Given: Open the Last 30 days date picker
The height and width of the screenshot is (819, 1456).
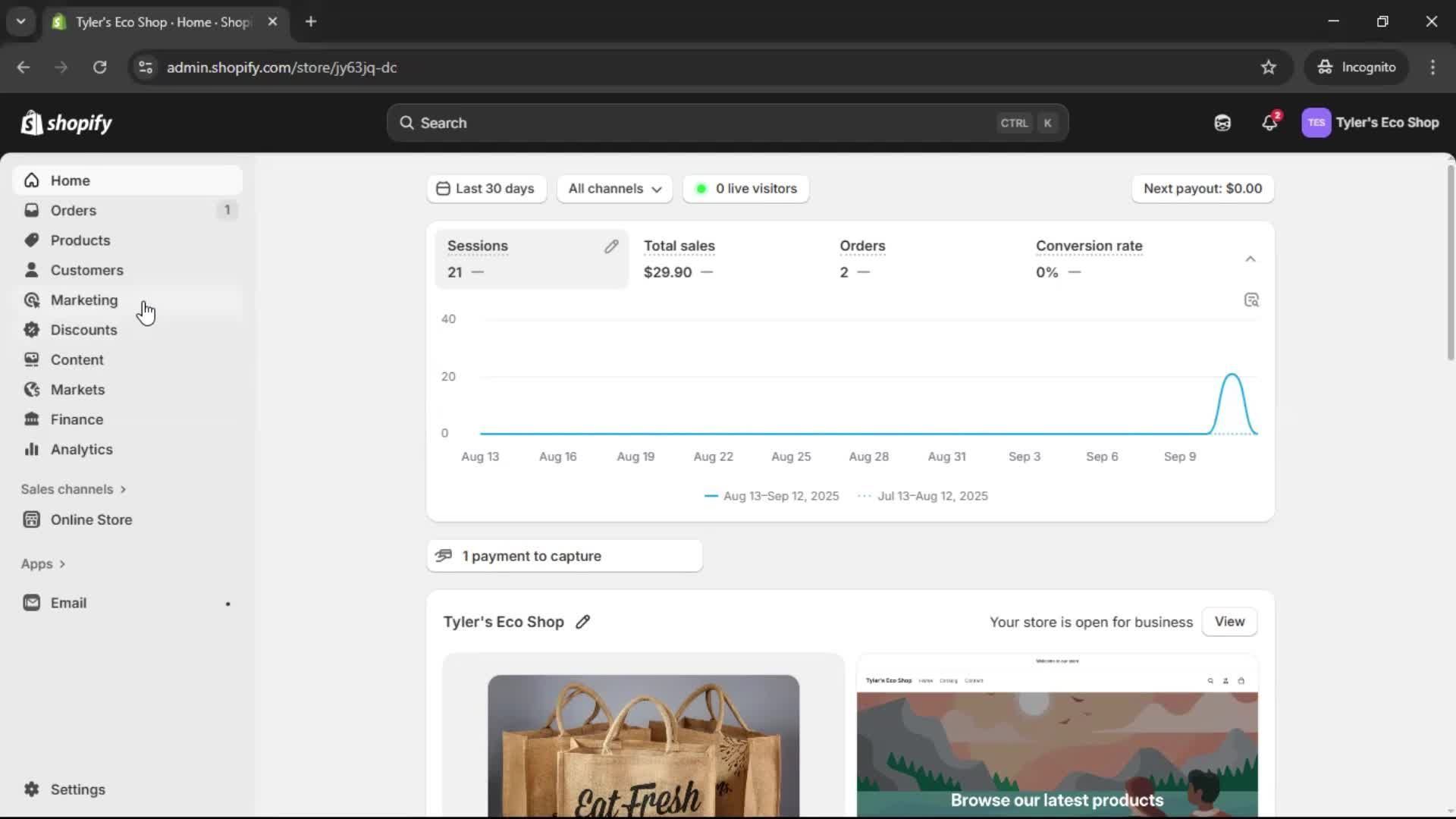Looking at the screenshot, I should tap(486, 189).
